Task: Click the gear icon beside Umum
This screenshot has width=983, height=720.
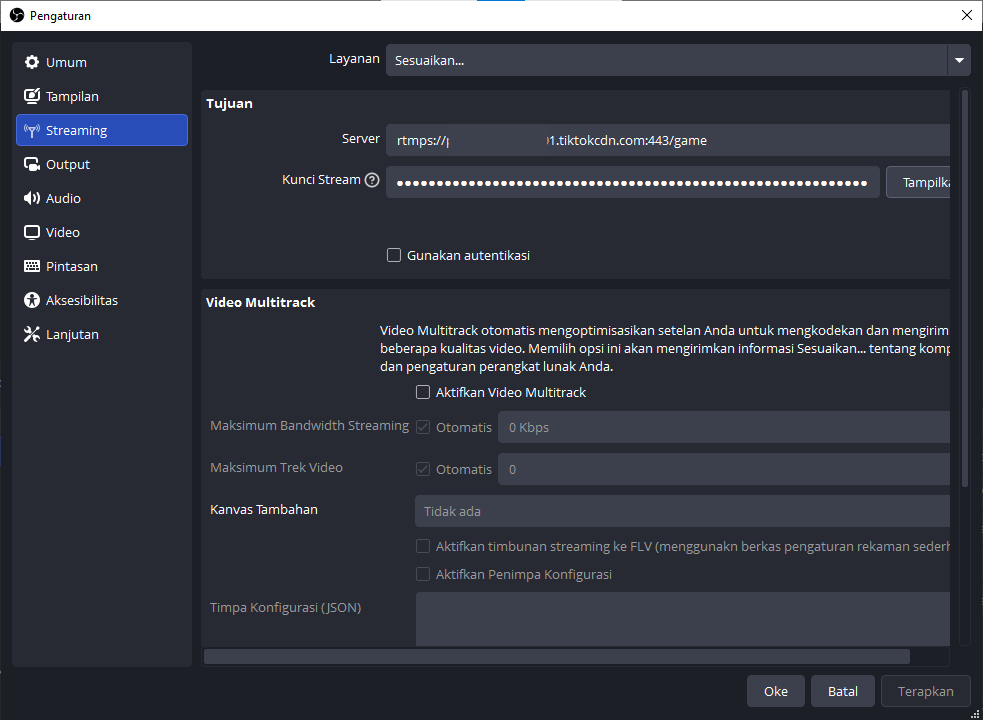Action: 31,62
